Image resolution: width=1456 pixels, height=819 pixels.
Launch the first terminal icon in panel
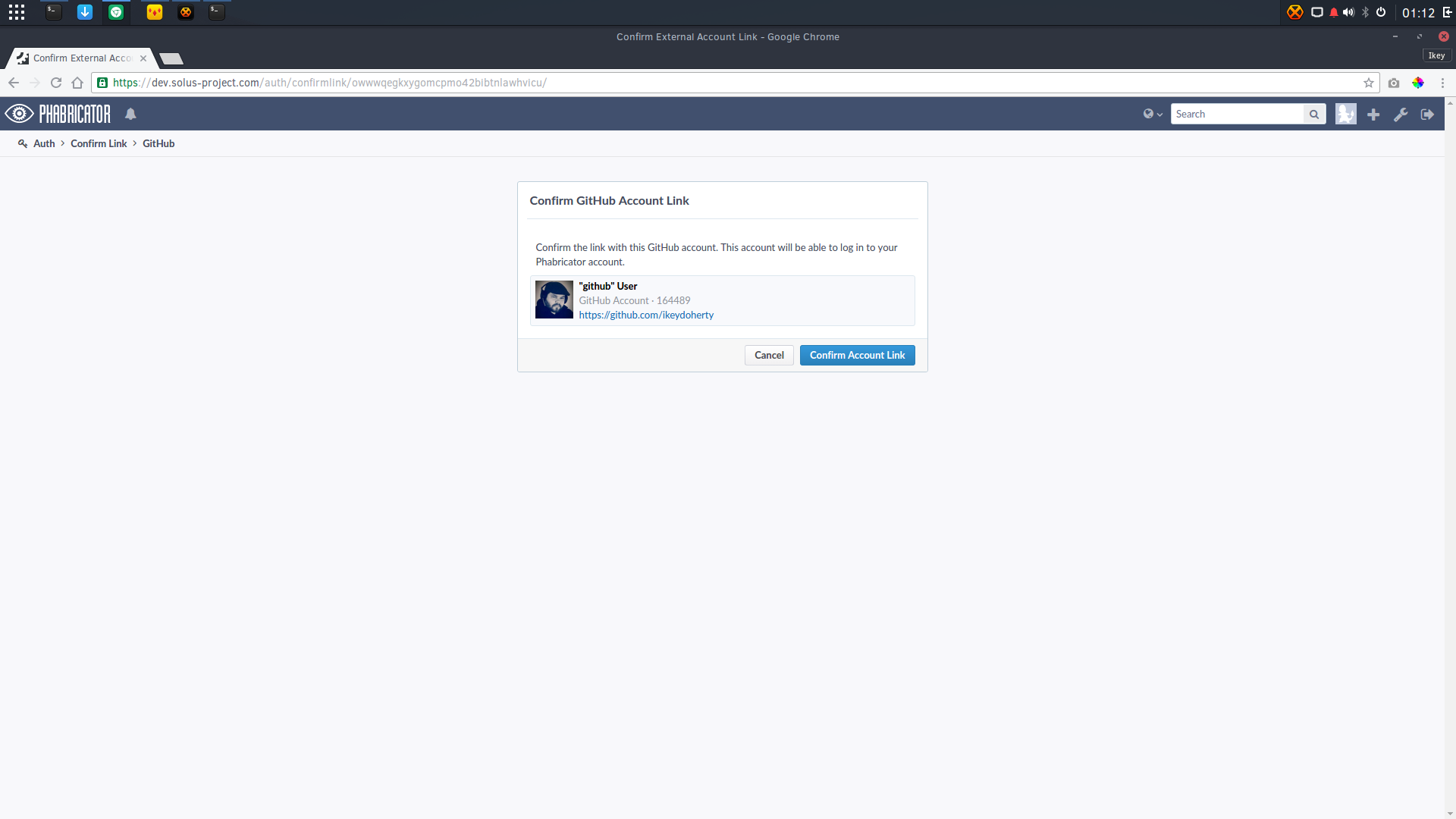coord(53,12)
